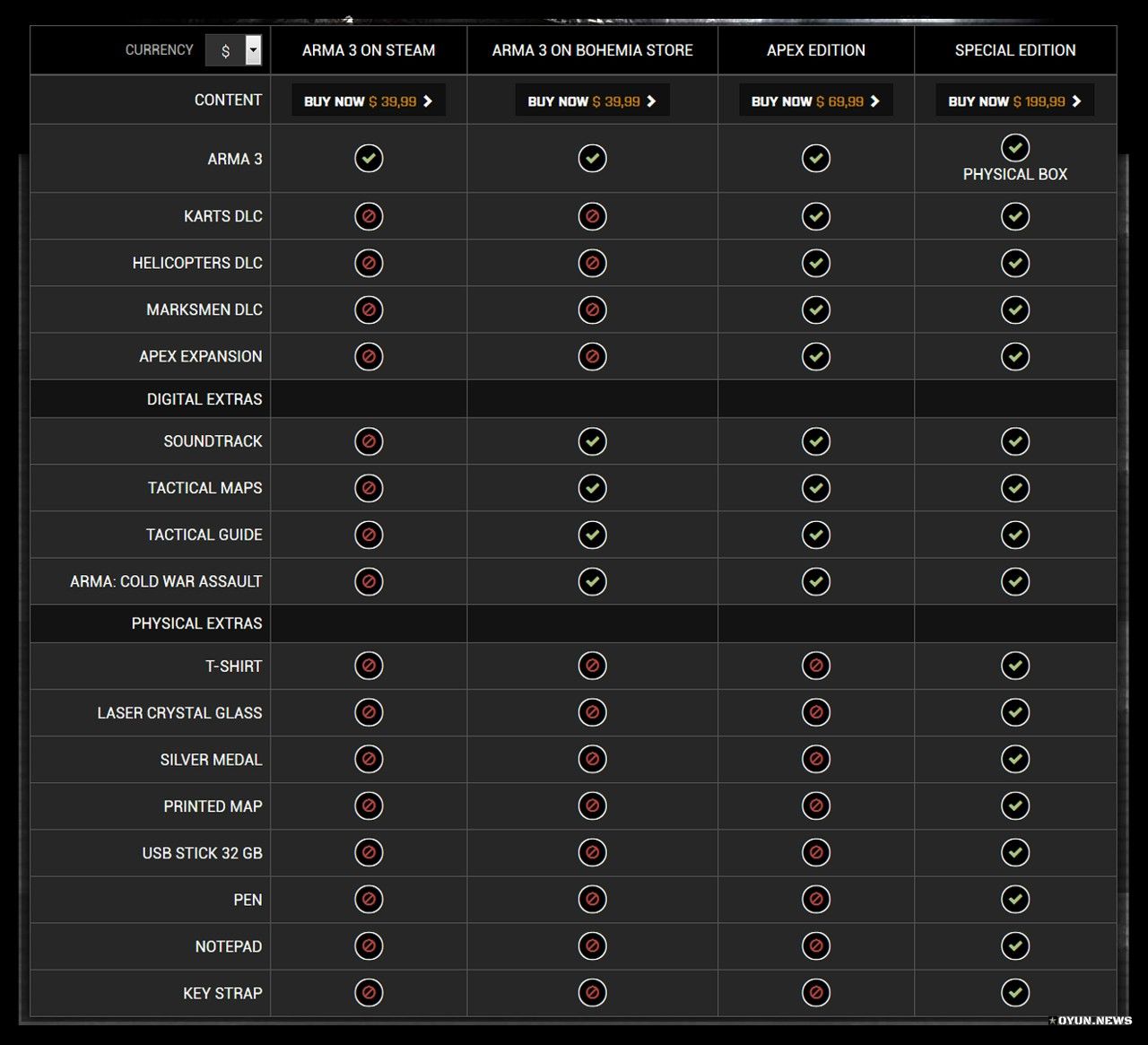Click Helicopters DLC checkmark under Special Edition

(x=1015, y=263)
